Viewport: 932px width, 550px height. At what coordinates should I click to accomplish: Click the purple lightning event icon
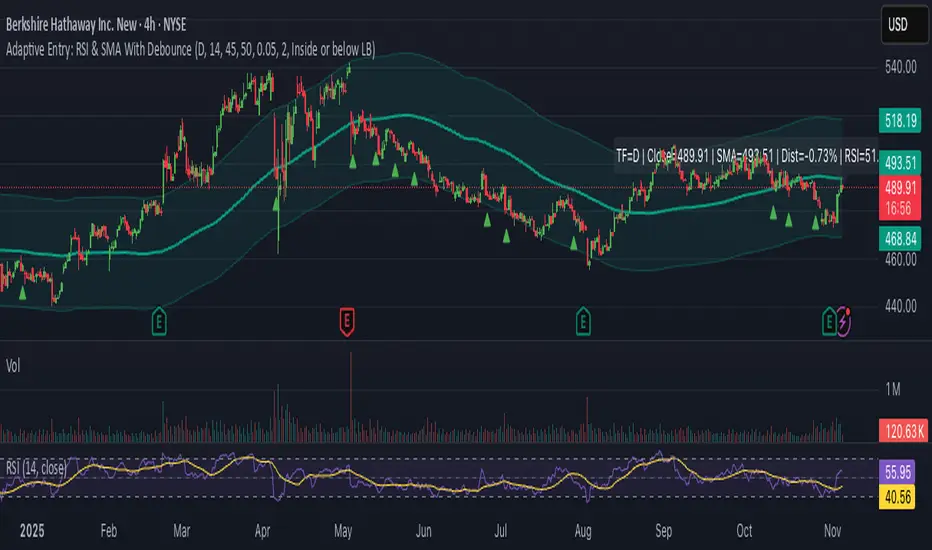[x=844, y=322]
